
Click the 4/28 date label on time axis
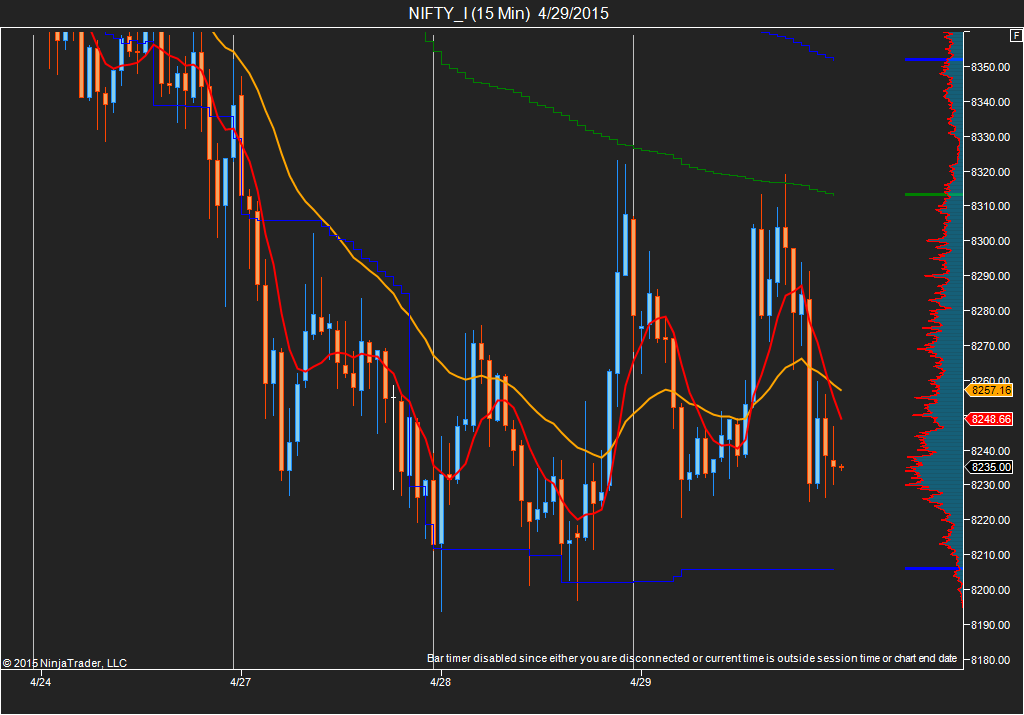point(440,682)
